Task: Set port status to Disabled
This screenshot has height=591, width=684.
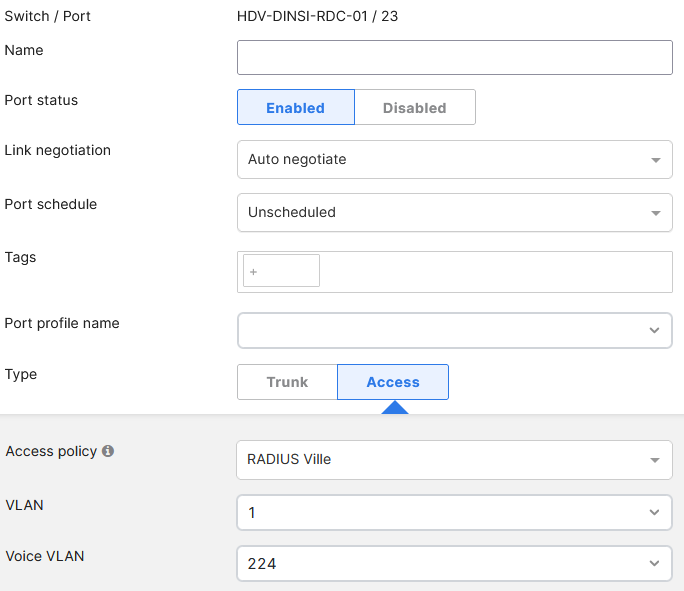Action: point(415,107)
